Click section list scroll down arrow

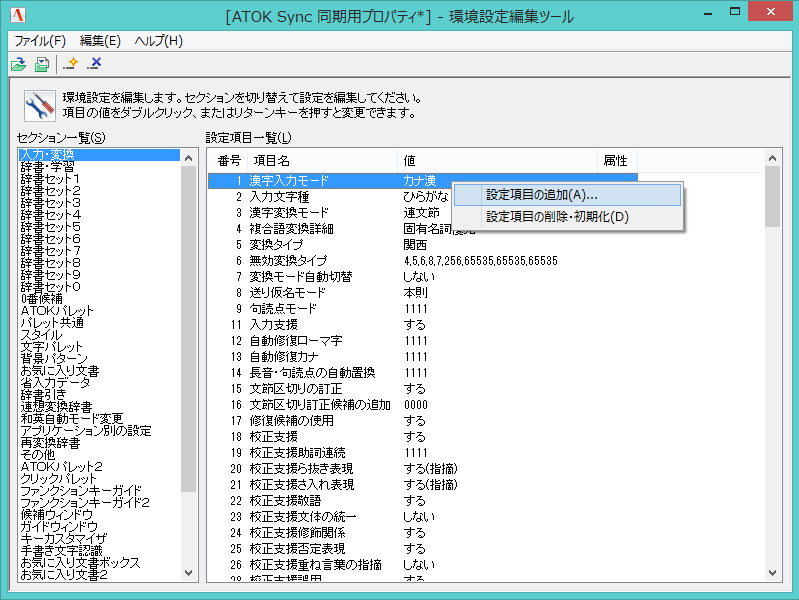(x=189, y=572)
